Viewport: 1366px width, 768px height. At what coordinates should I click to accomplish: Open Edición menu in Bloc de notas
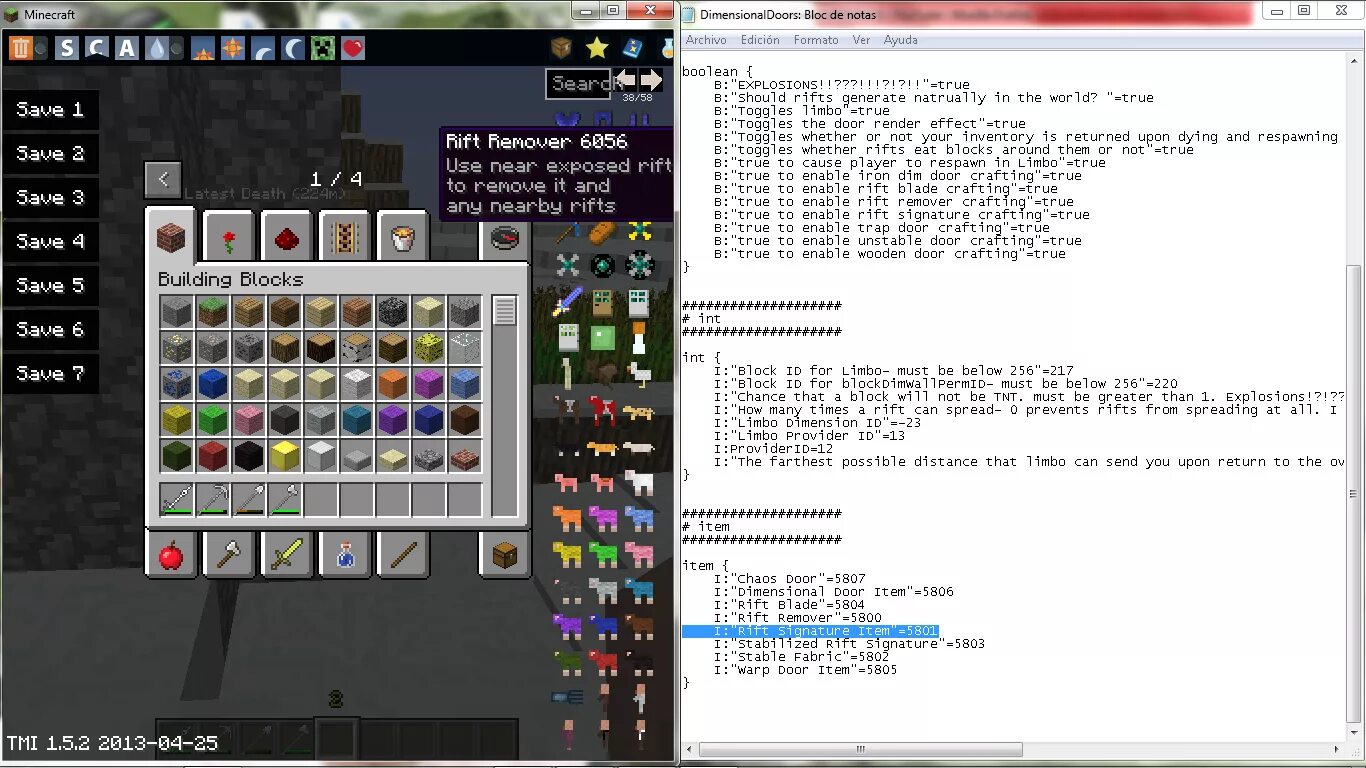point(760,40)
